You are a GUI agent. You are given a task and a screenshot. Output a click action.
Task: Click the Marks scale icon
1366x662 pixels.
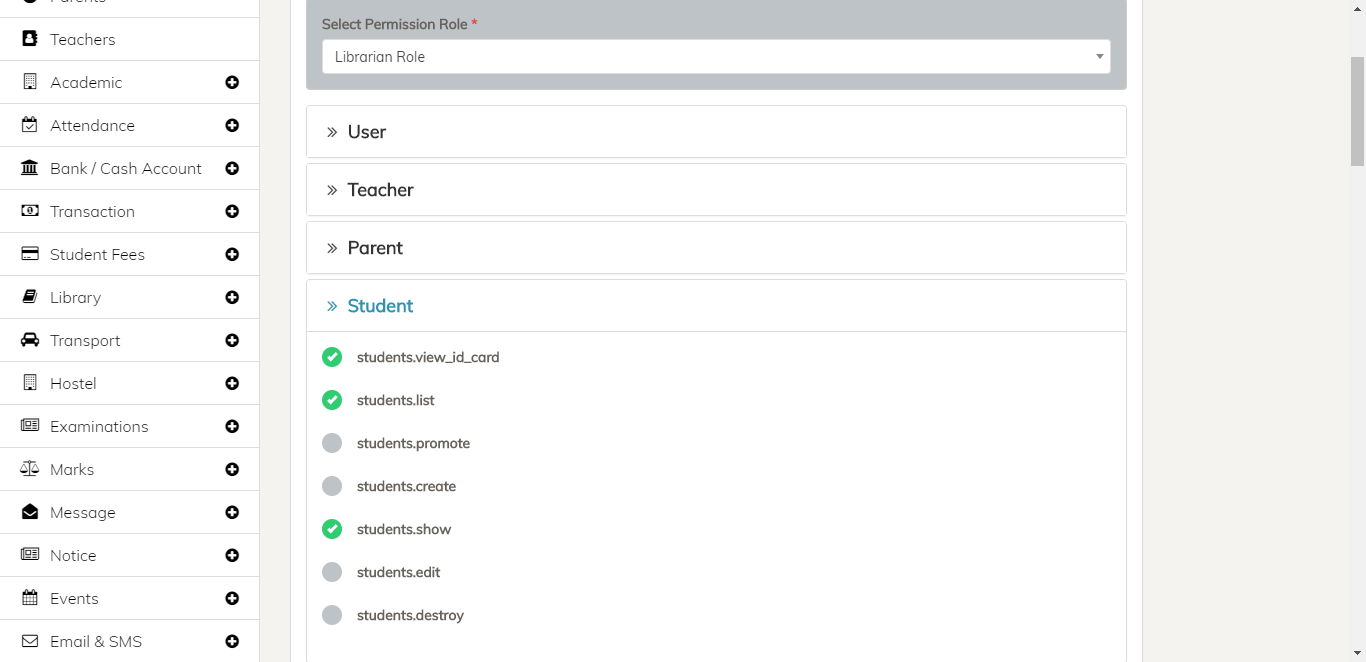[28, 469]
